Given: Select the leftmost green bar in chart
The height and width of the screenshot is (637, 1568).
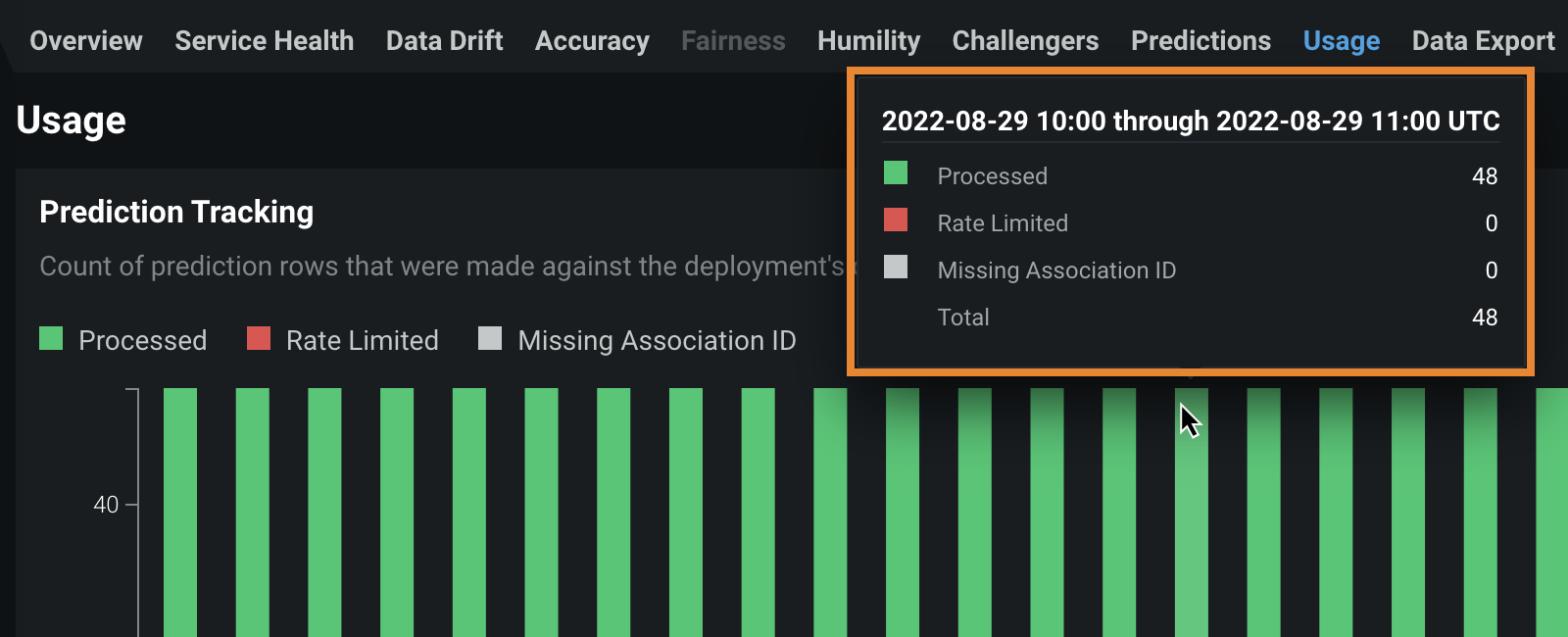Looking at the screenshot, I should 180,510.
